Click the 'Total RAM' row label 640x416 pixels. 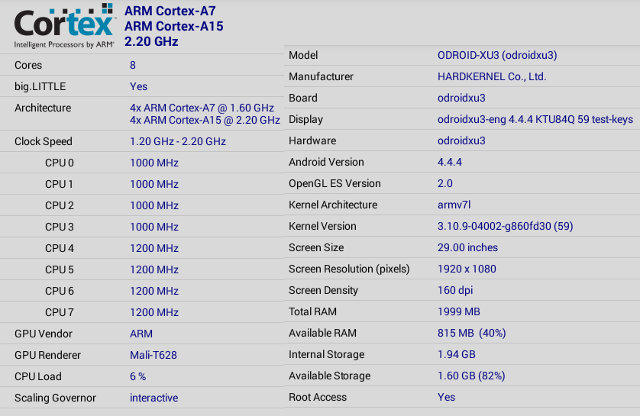pyautogui.click(x=313, y=311)
